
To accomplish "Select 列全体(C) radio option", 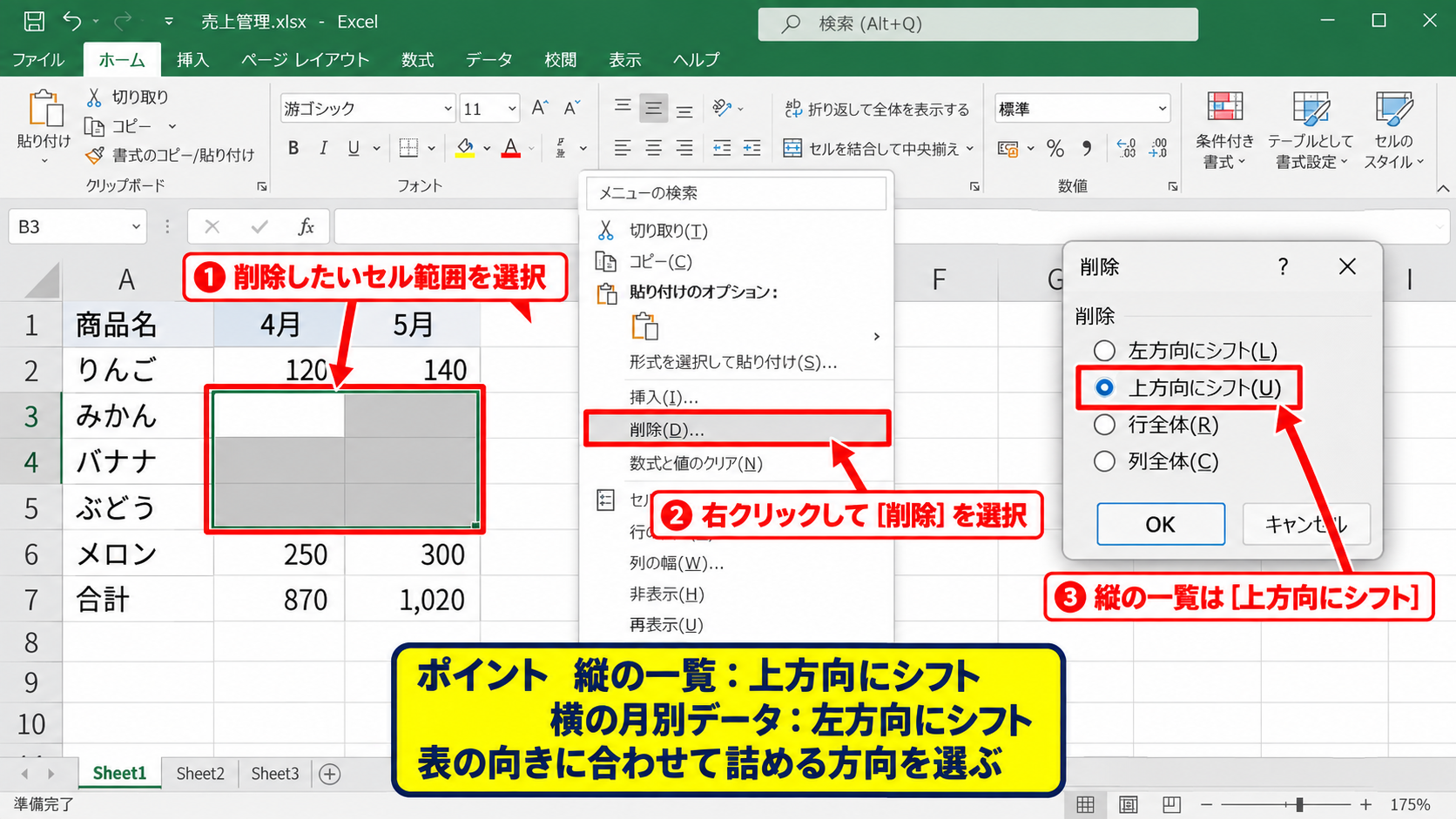I will [x=1104, y=461].
